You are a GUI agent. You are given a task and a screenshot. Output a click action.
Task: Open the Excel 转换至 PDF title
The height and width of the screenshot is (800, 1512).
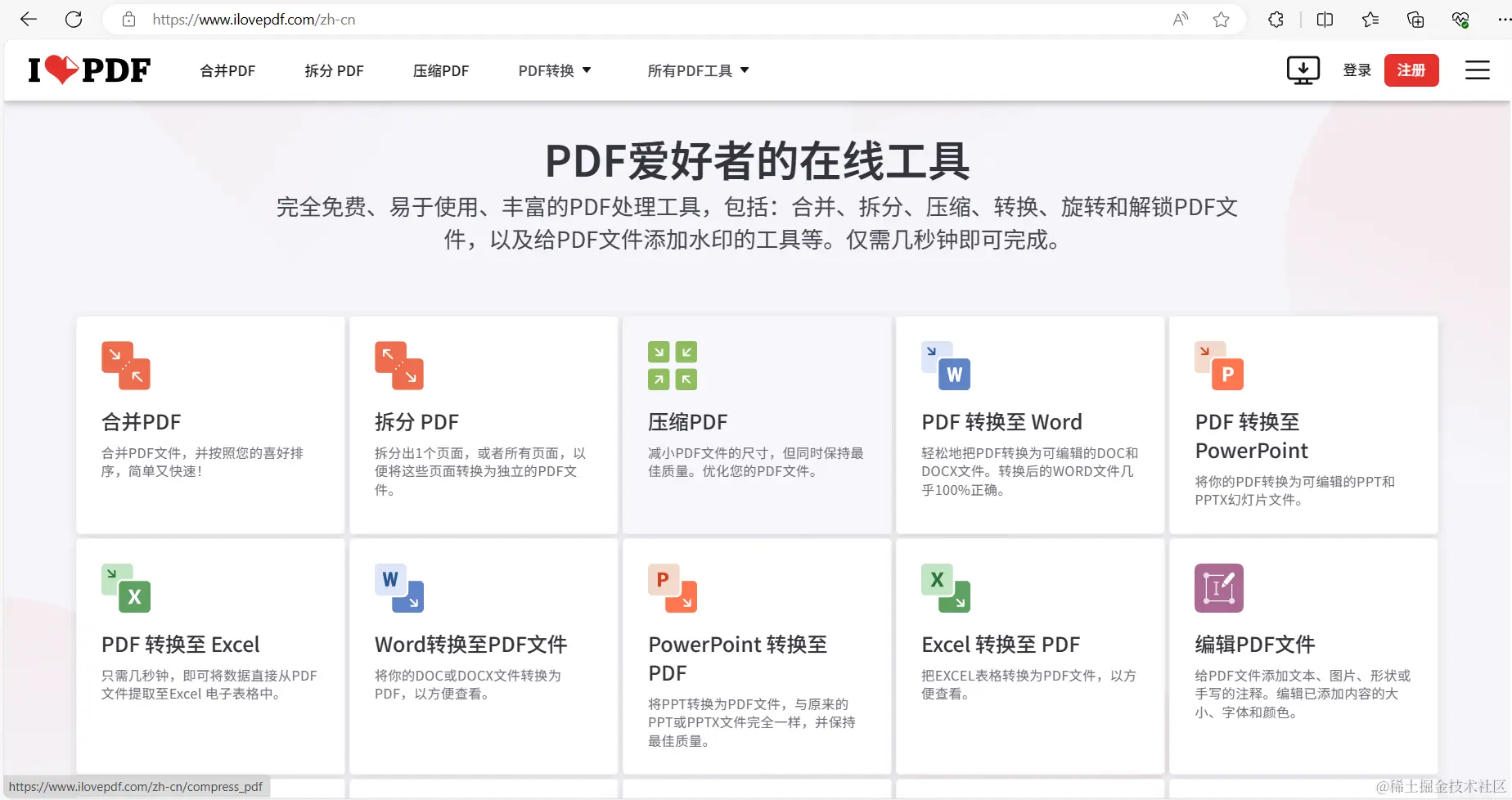[1001, 645]
